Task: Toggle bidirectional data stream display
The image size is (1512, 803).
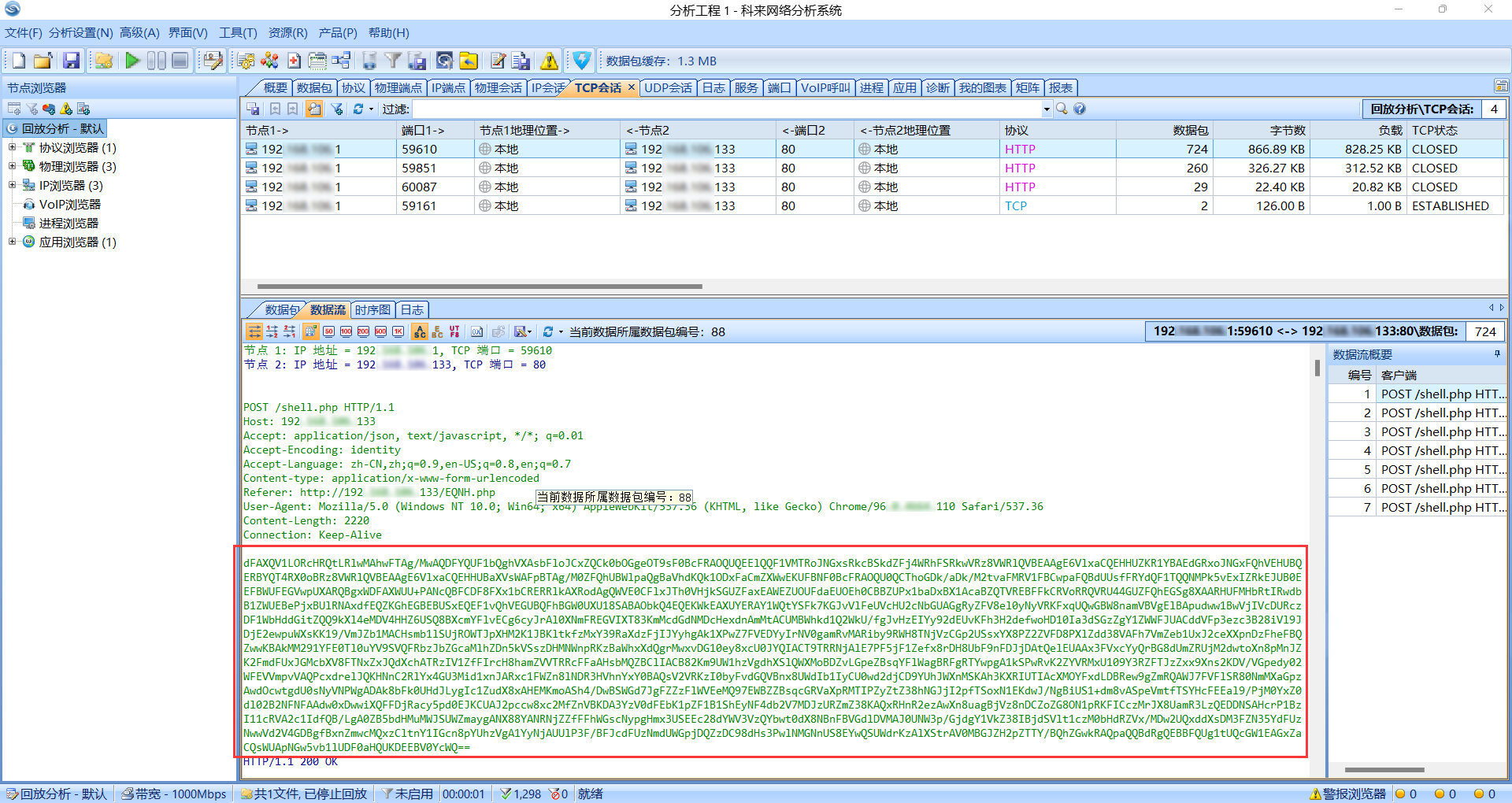Action: [x=254, y=331]
